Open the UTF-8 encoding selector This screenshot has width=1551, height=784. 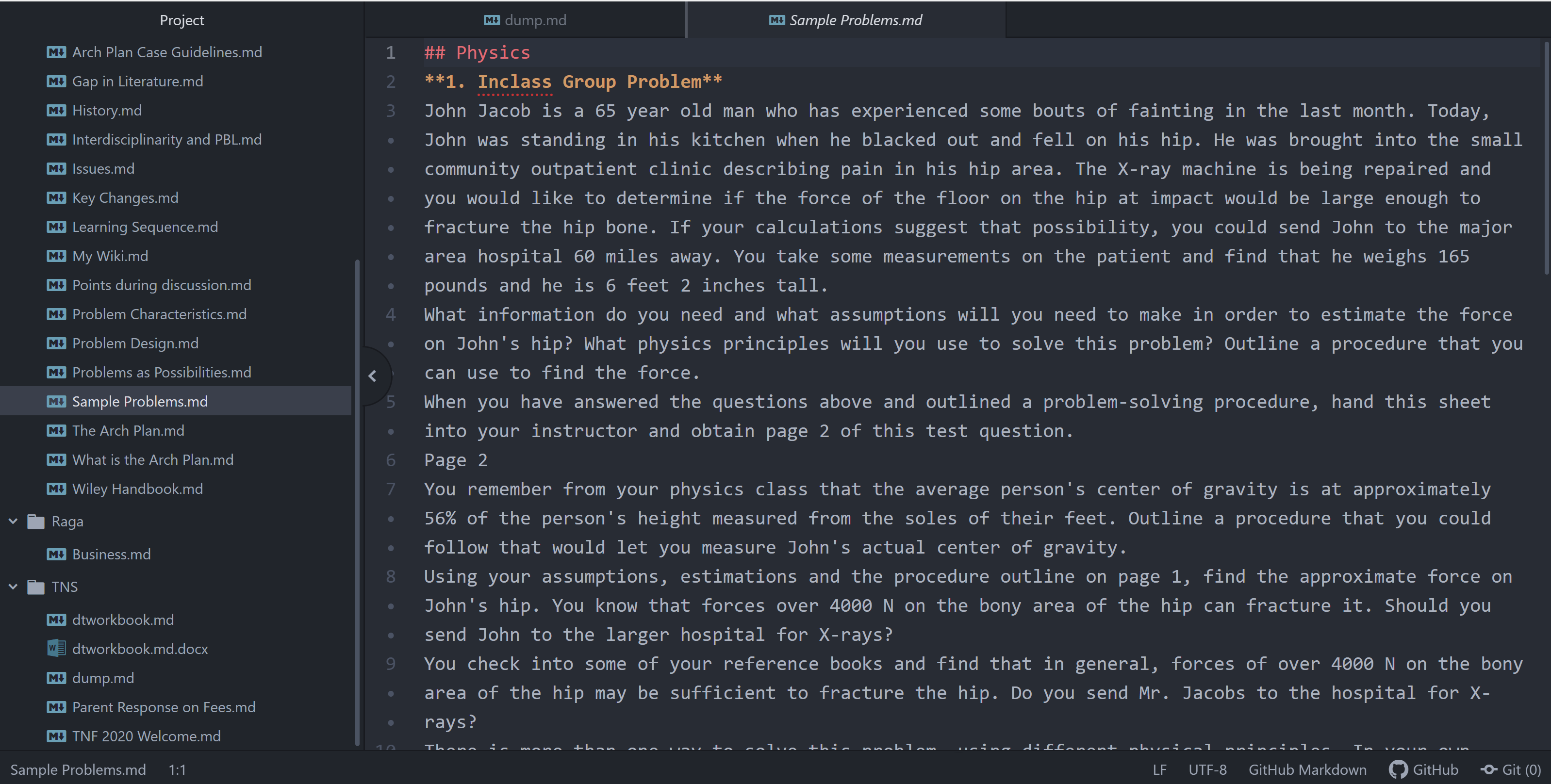coord(1207,769)
